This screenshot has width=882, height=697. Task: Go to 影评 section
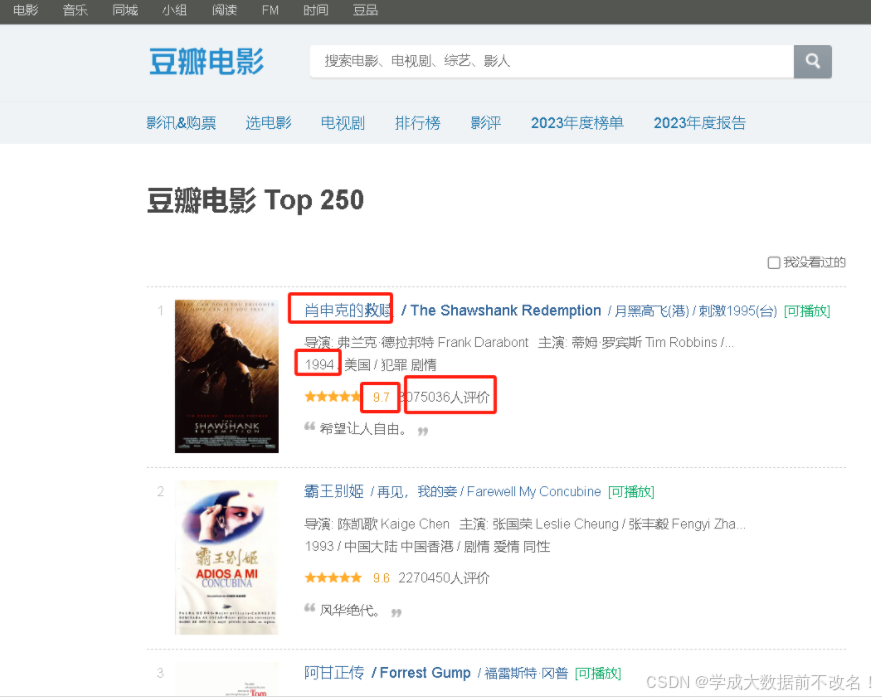[485, 123]
